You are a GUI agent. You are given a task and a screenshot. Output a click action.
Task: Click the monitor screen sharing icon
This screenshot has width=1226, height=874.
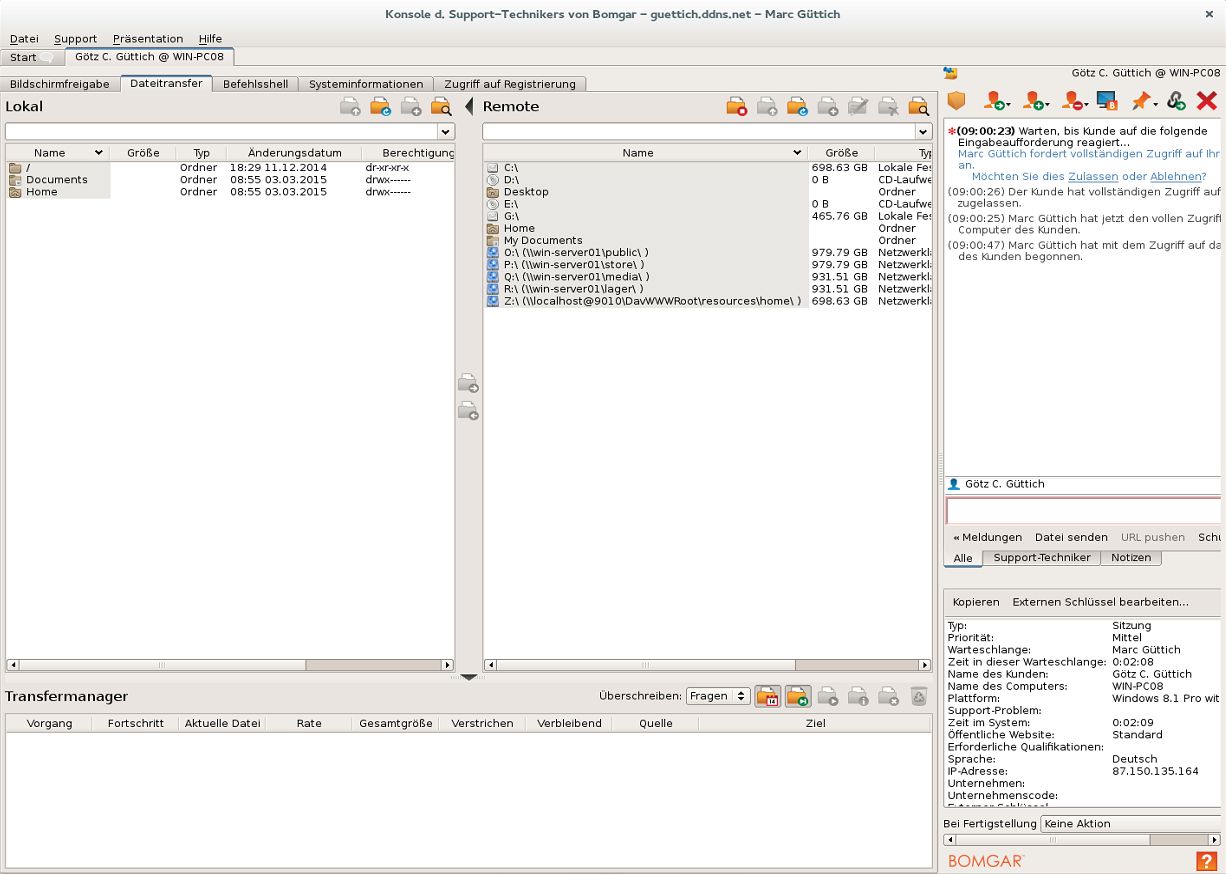[x=1106, y=101]
